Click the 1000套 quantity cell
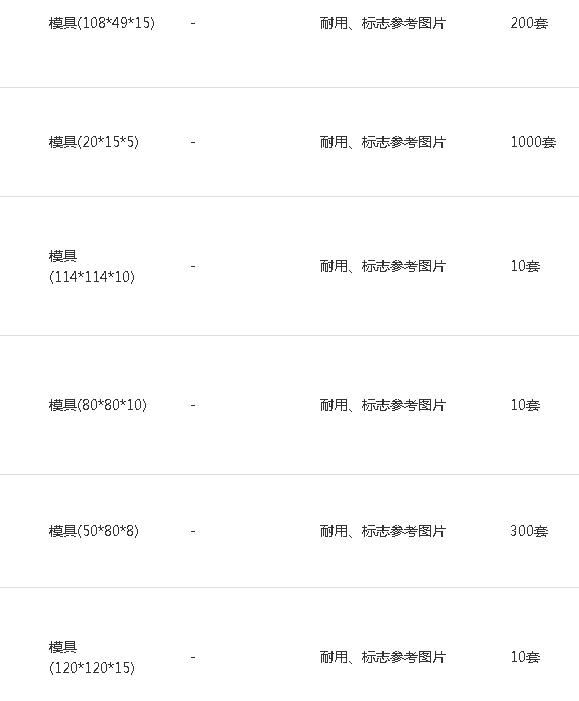Screen dimensions: 579x701 click(x=533, y=142)
